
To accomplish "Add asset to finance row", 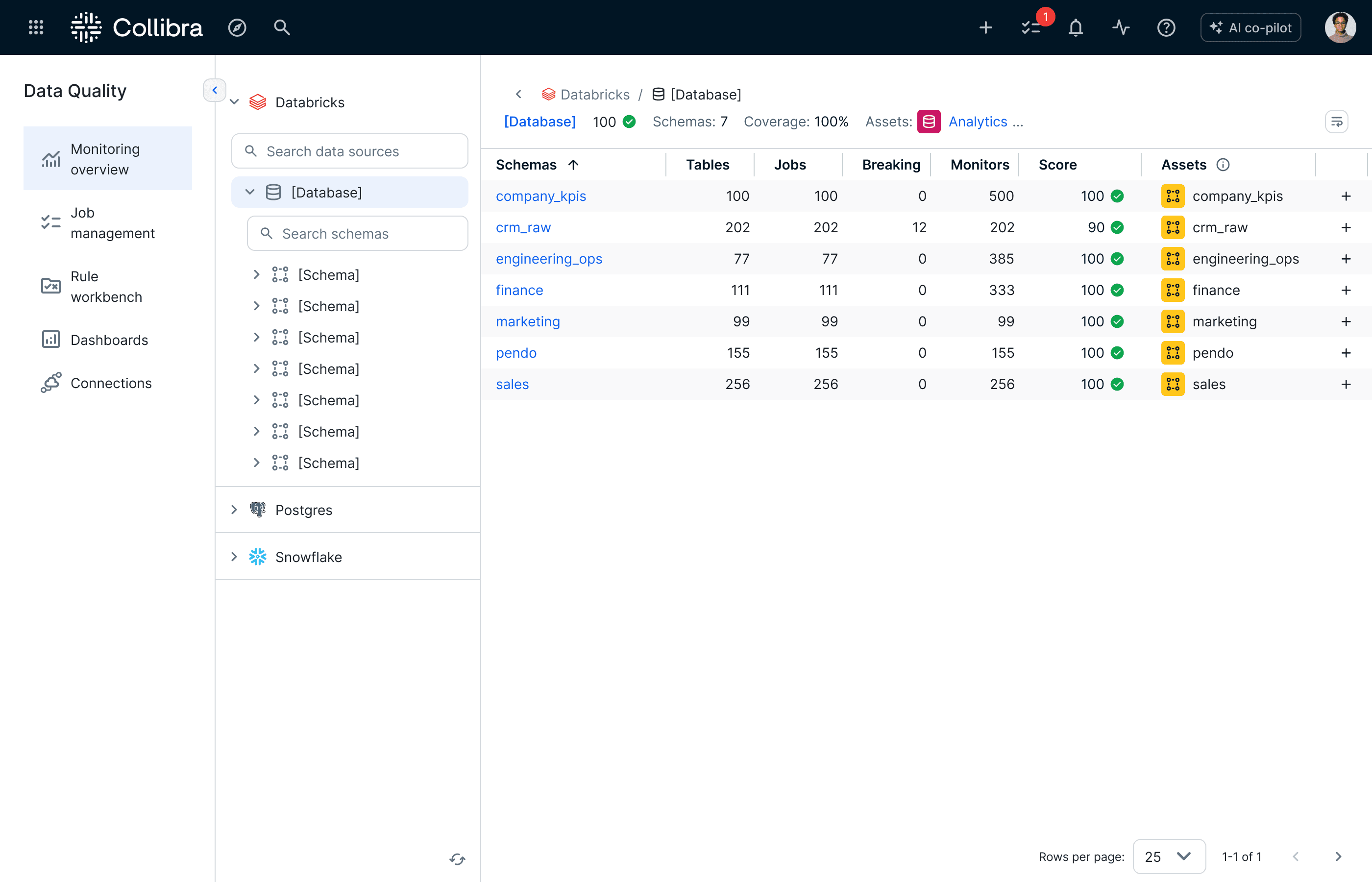I will coord(1346,290).
